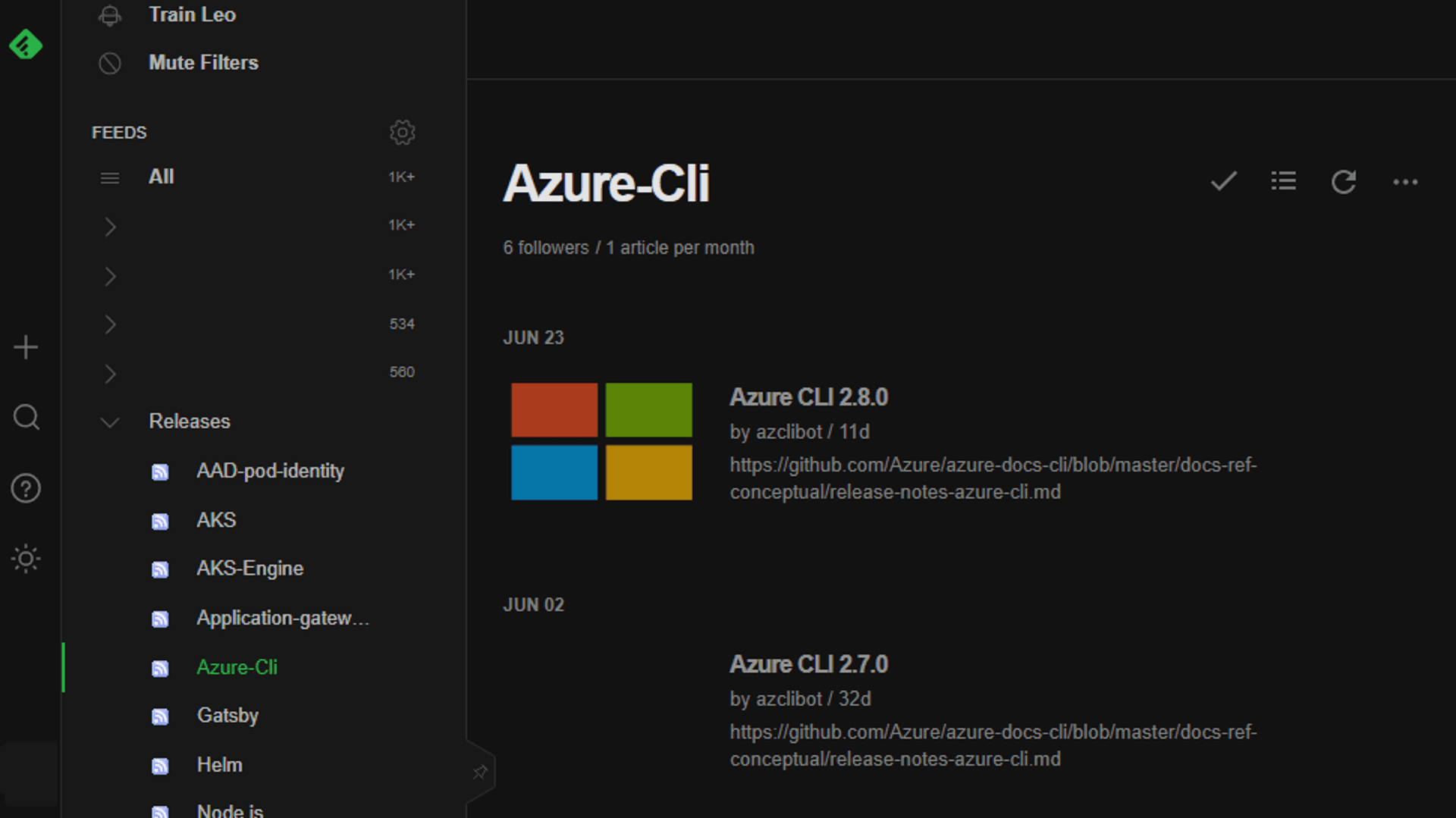This screenshot has width=1456, height=818.
Task: Open Mute Filters
Action: (203, 63)
